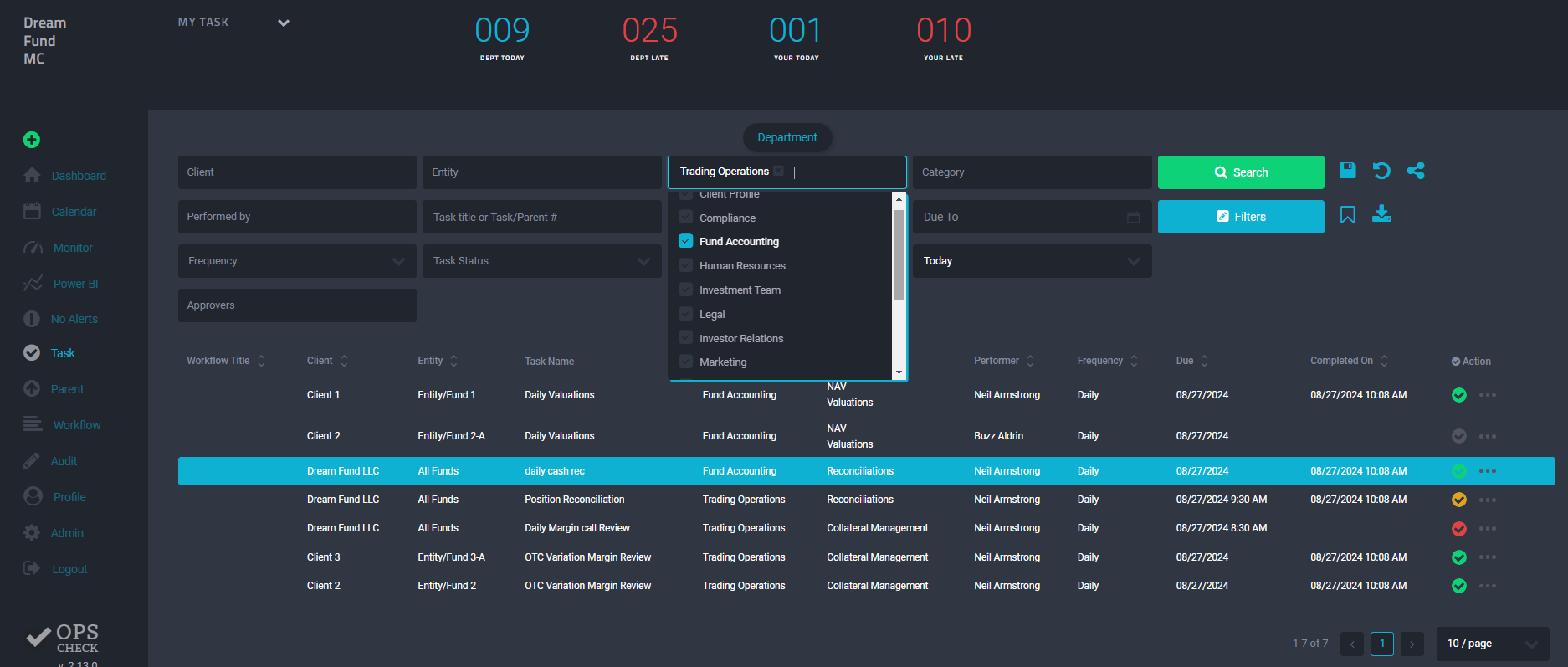Open more actions for Client 1 row
The image size is (1568, 667).
(x=1488, y=395)
